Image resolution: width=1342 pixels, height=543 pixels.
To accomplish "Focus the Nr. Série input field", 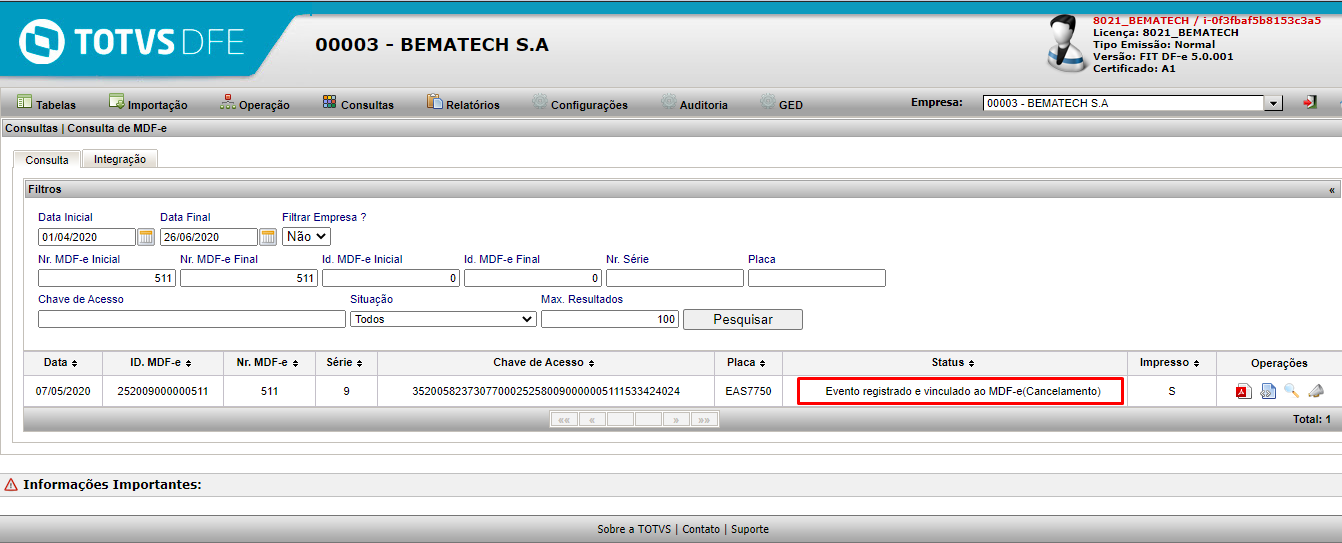I will point(675,278).
